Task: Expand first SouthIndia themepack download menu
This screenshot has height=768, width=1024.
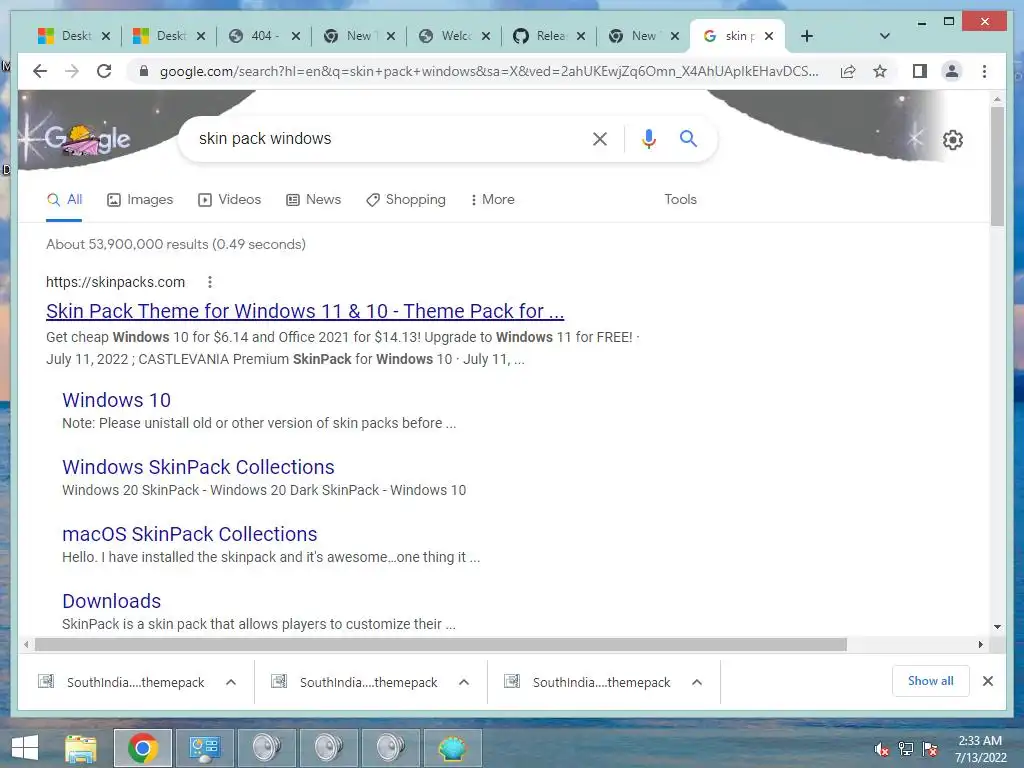Action: coord(231,682)
